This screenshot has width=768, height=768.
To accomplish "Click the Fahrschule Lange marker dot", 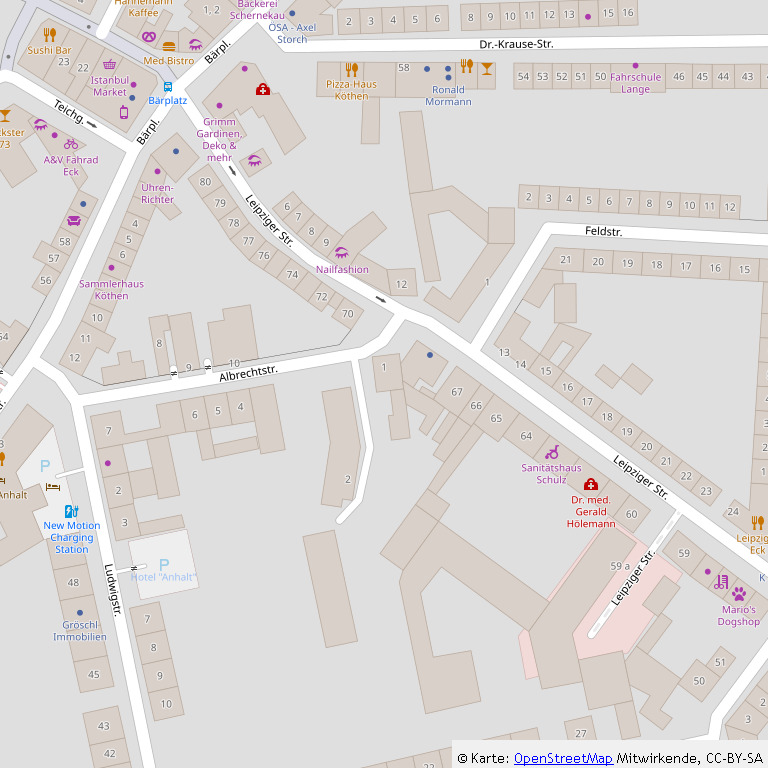I will pos(635,65).
